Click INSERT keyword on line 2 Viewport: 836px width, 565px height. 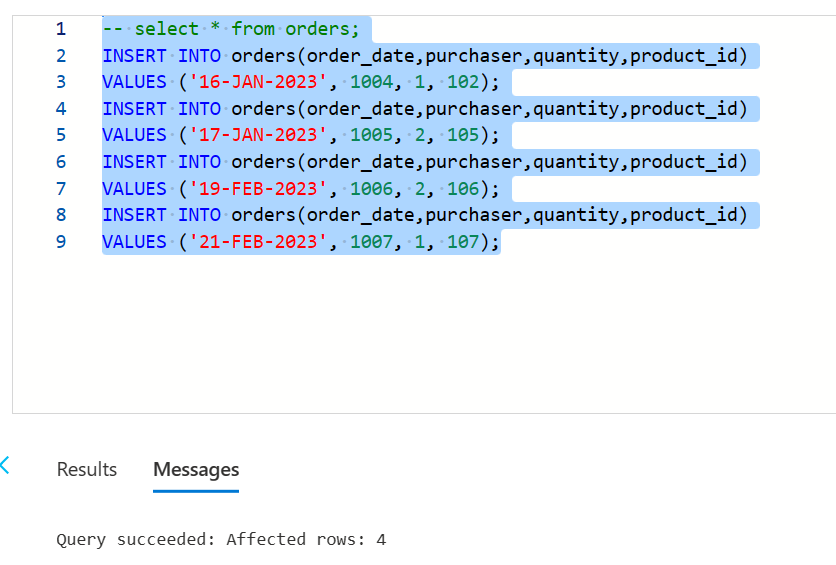point(134,55)
